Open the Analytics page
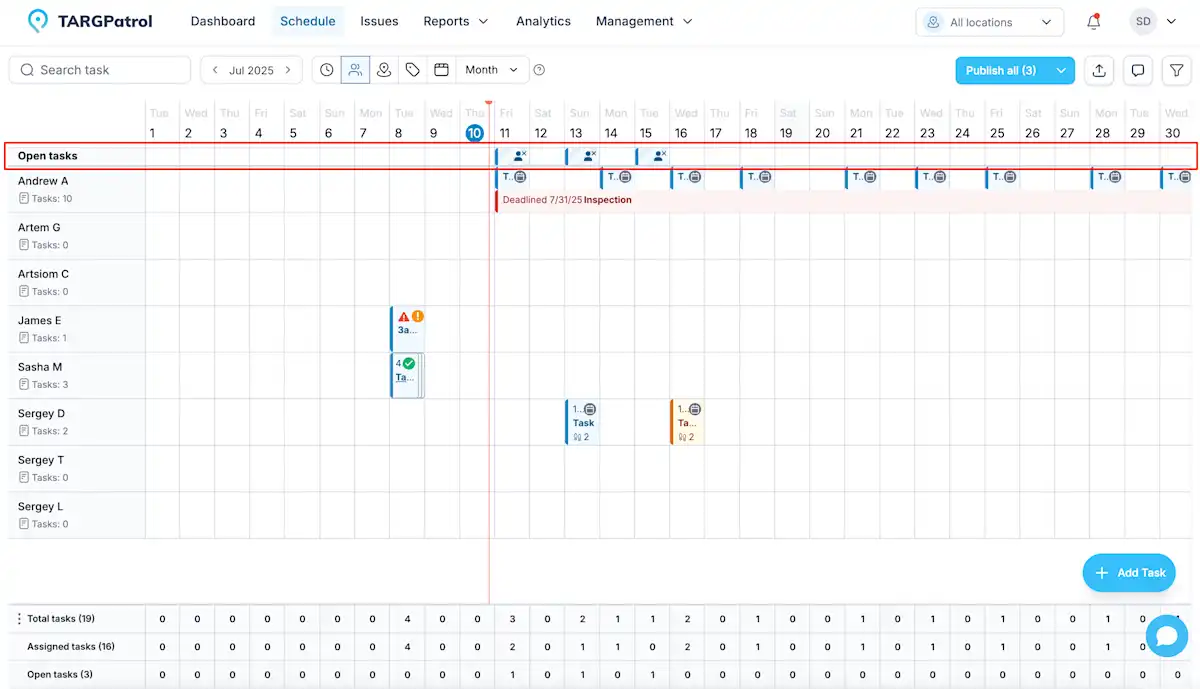 [543, 21]
